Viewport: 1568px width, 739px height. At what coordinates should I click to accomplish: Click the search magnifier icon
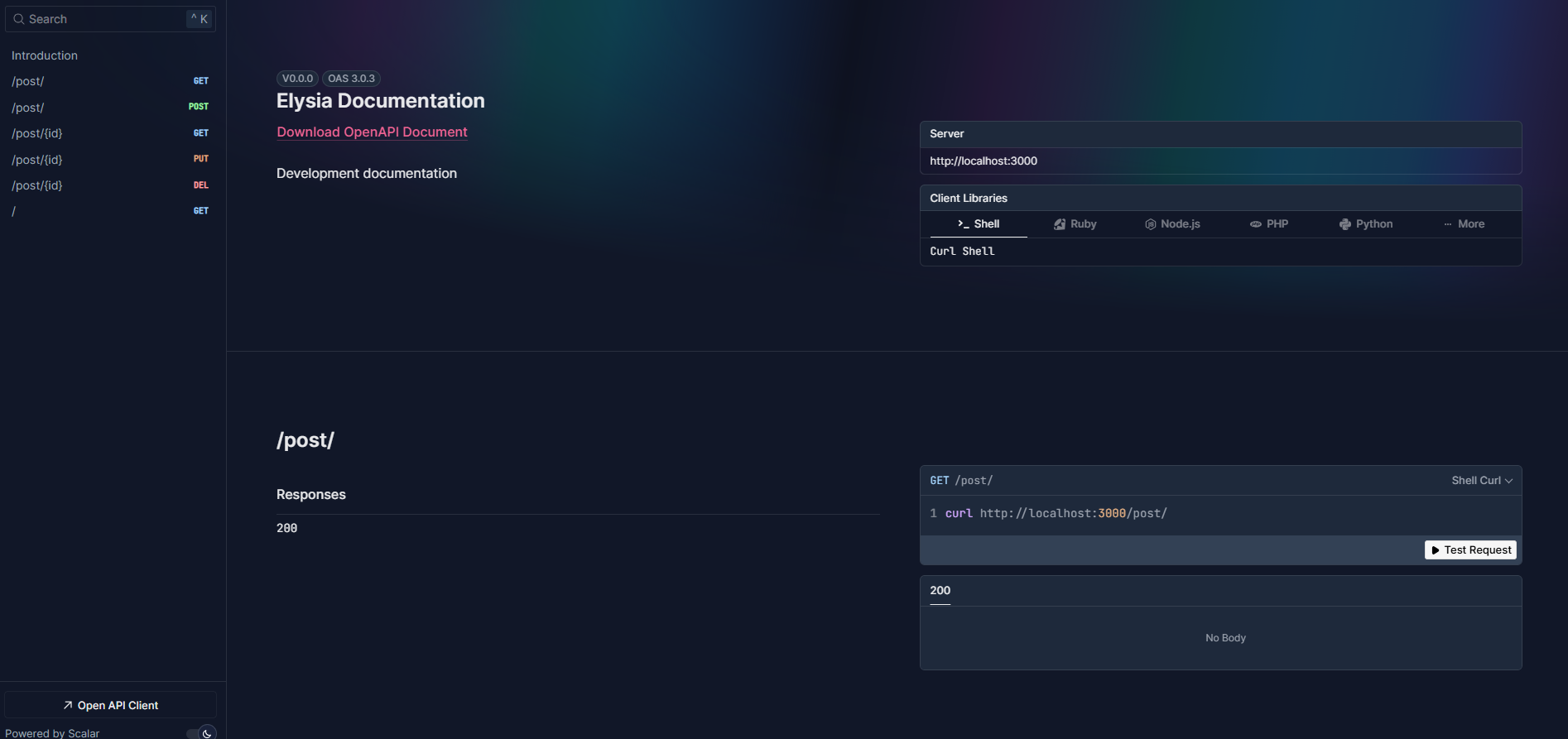point(18,19)
